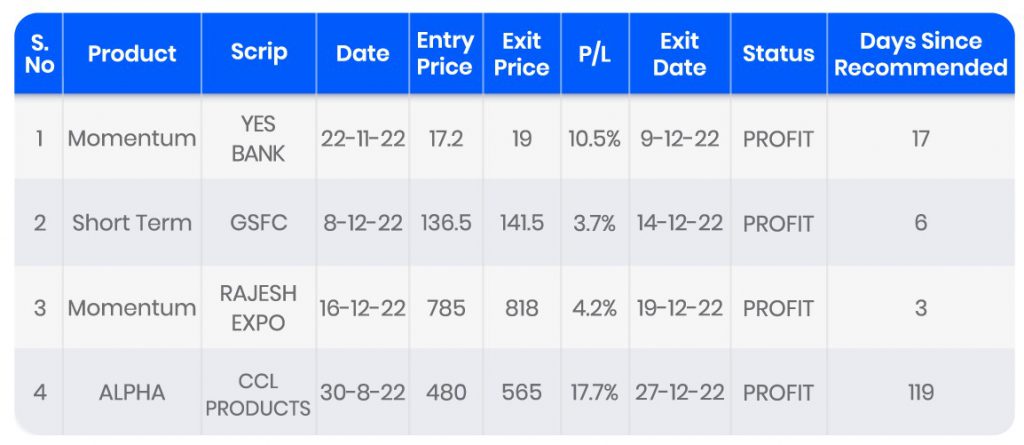Click the ALPHA product cell
Image resolution: width=1024 pixels, height=445 pixels.
pos(131,394)
